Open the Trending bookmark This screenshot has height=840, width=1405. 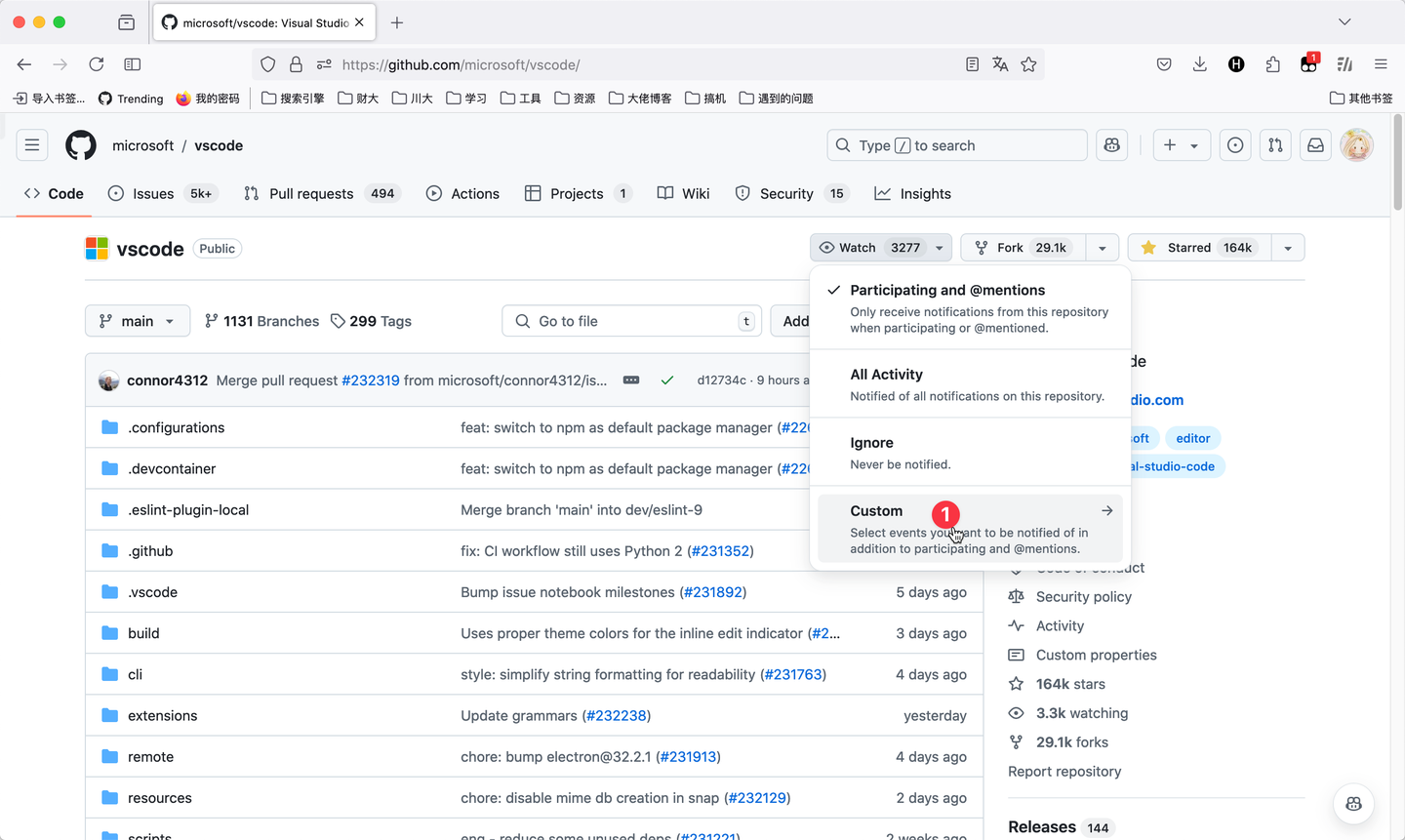(131, 99)
